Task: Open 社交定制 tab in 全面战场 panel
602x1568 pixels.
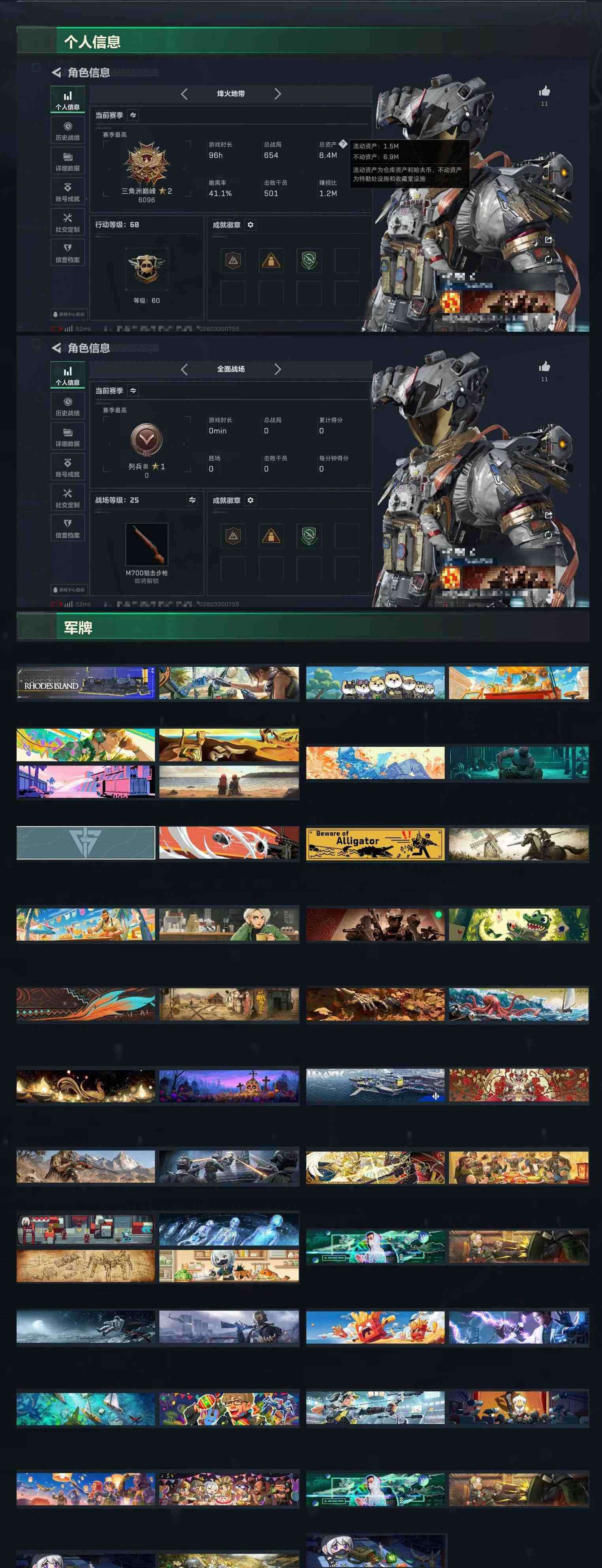Action: (x=68, y=497)
